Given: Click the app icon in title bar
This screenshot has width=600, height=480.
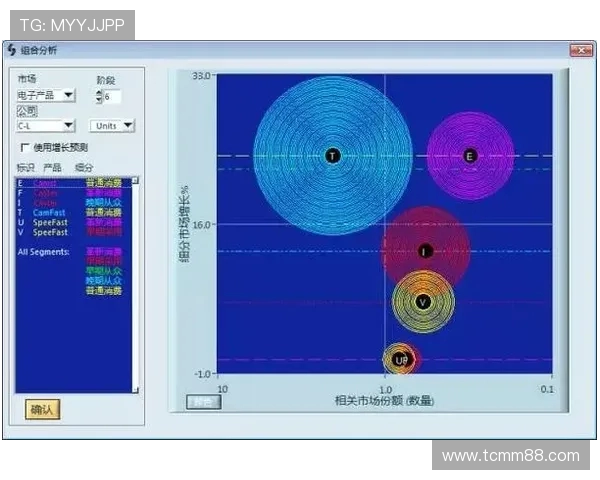Looking at the screenshot, I should click(11, 49).
